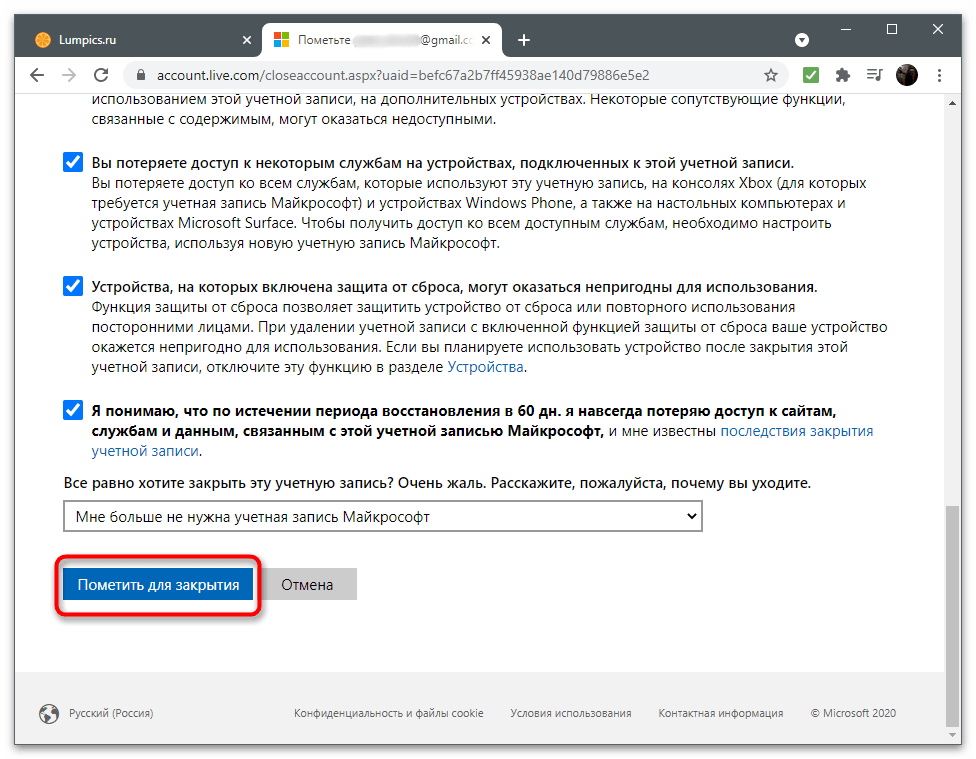Viewport: 976px width, 759px height.
Task: Expand the reason for leaving dropdown
Action: coord(383,516)
